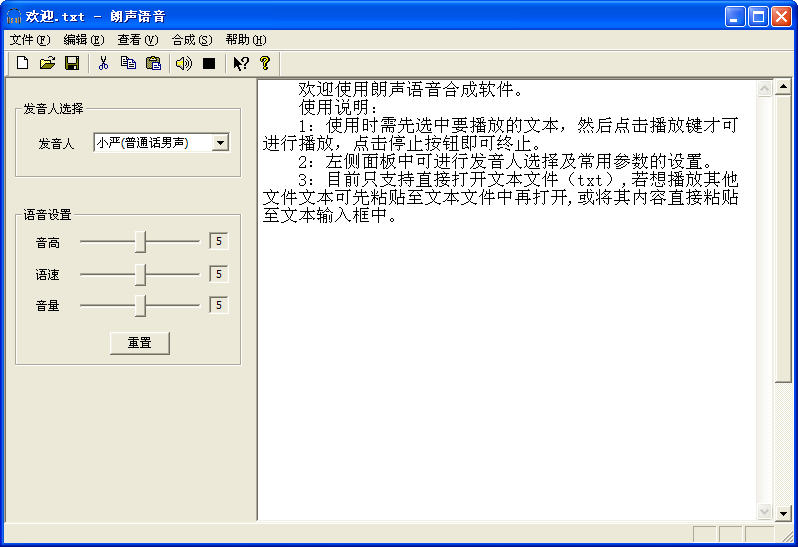Image resolution: width=798 pixels, height=547 pixels.
Task: Open the 文件(F) menu
Action: click(x=30, y=40)
